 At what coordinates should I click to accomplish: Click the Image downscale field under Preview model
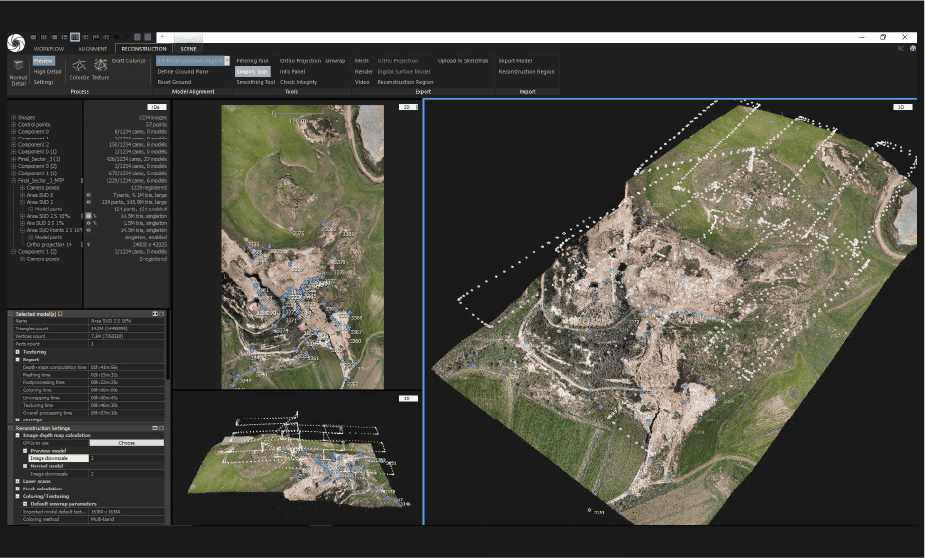59,457
